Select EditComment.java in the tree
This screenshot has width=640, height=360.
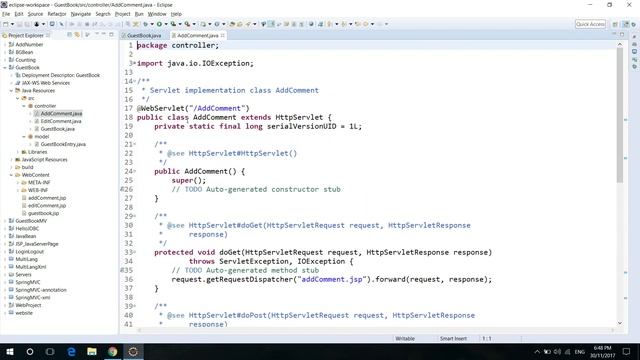coord(61,121)
